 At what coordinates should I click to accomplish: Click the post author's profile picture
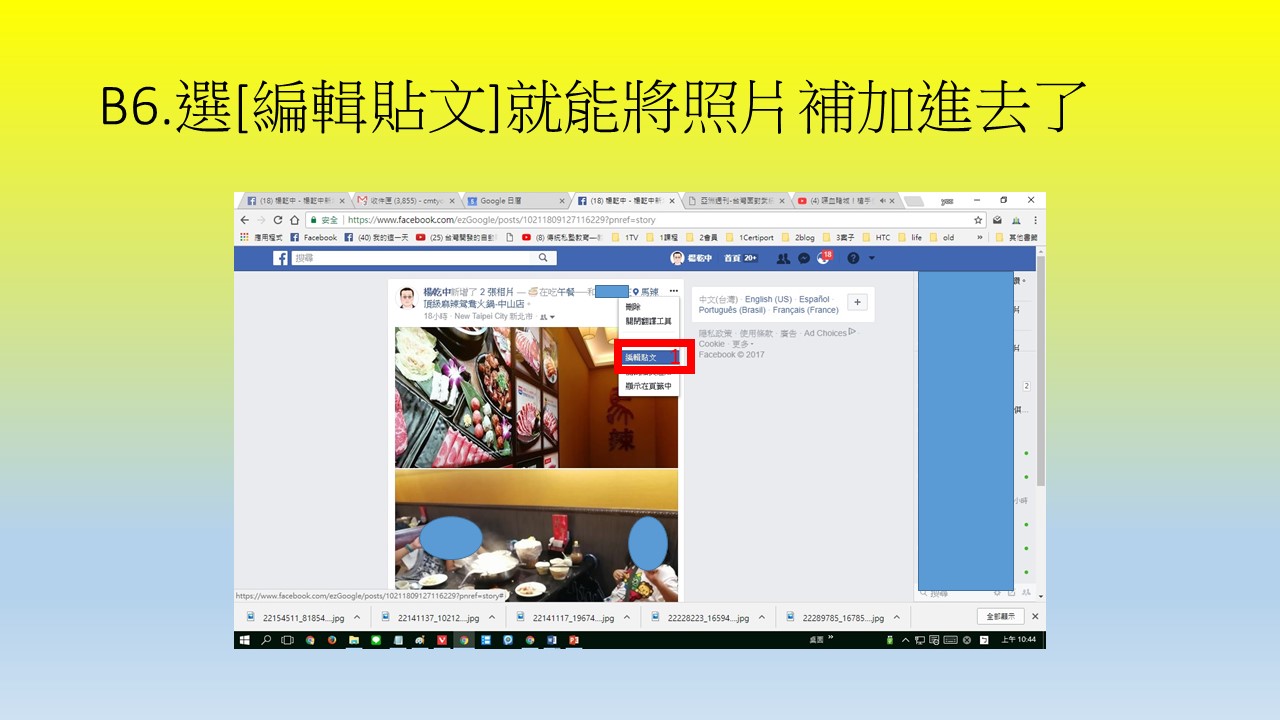[x=407, y=299]
